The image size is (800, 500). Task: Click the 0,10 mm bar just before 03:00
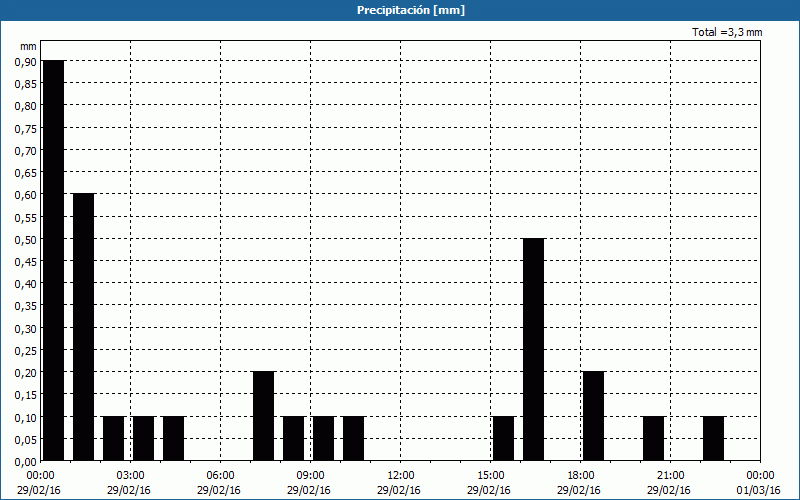[x=114, y=438]
